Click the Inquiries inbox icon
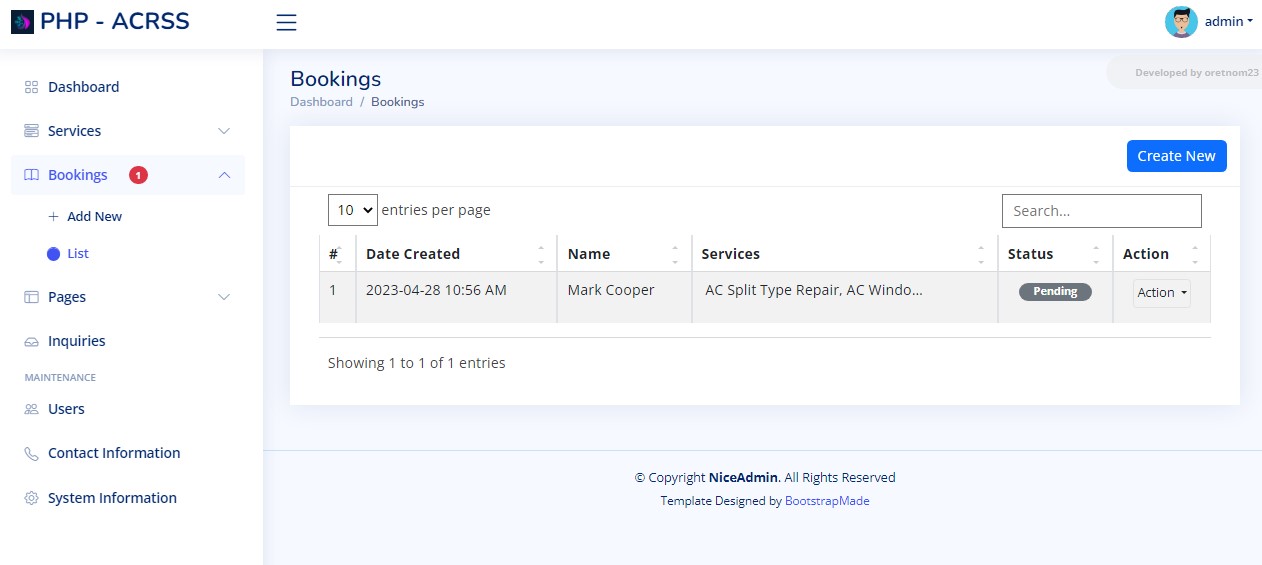1262x565 pixels. [x=31, y=341]
